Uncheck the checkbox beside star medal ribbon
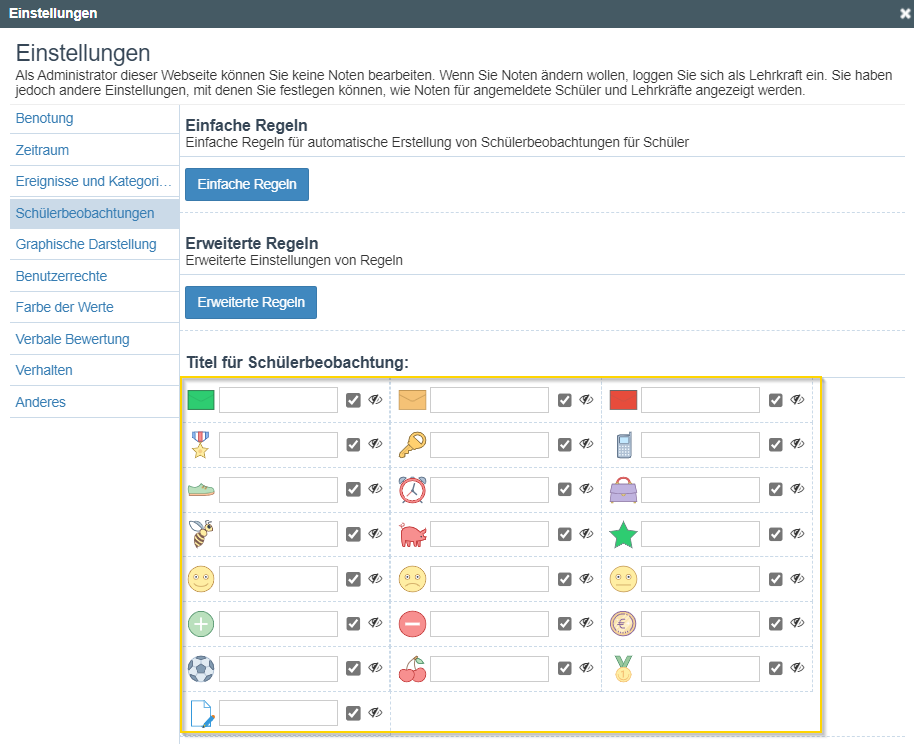914x744 pixels. click(353, 445)
